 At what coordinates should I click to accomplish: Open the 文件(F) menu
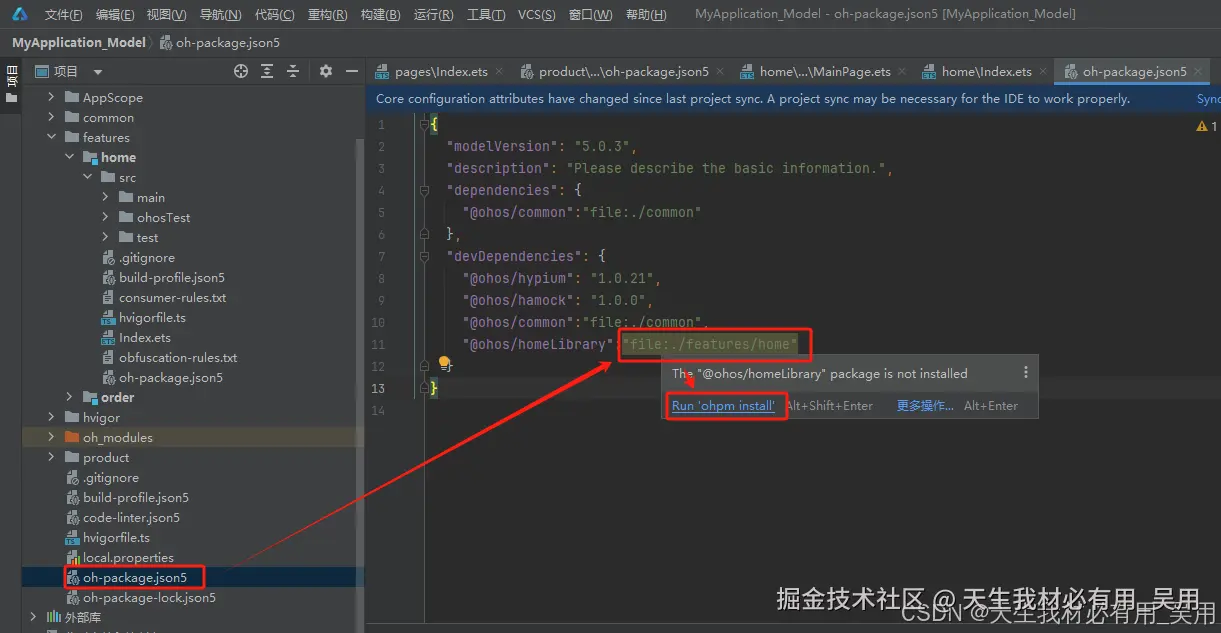(63, 14)
